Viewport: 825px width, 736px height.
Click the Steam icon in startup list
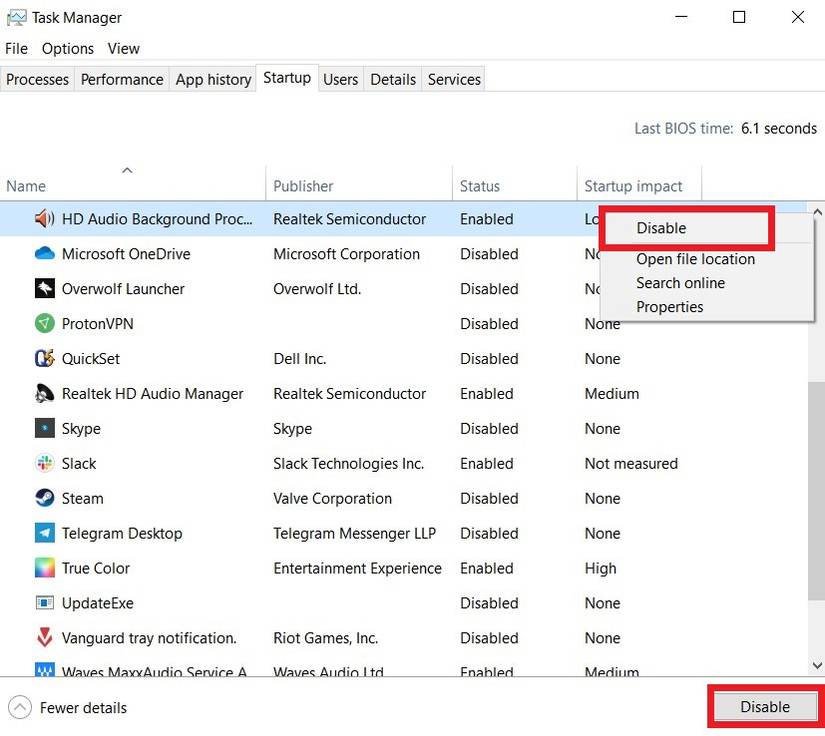point(44,499)
